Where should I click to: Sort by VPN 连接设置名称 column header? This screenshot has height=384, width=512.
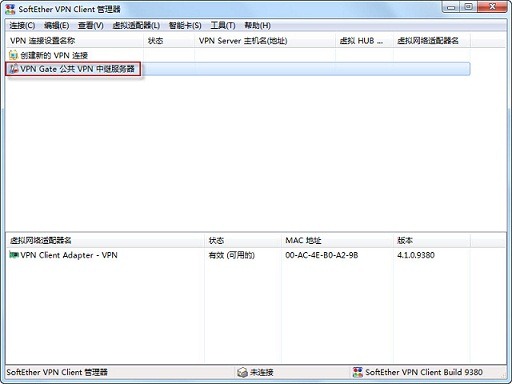pos(75,41)
